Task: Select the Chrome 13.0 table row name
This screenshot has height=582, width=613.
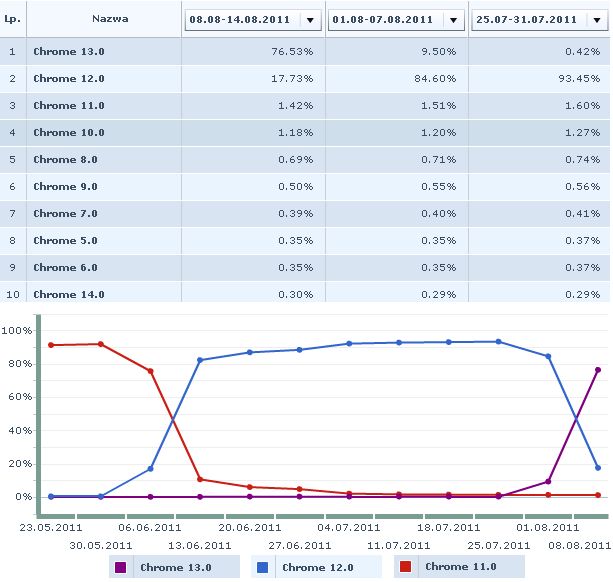Action: click(x=69, y=52)
